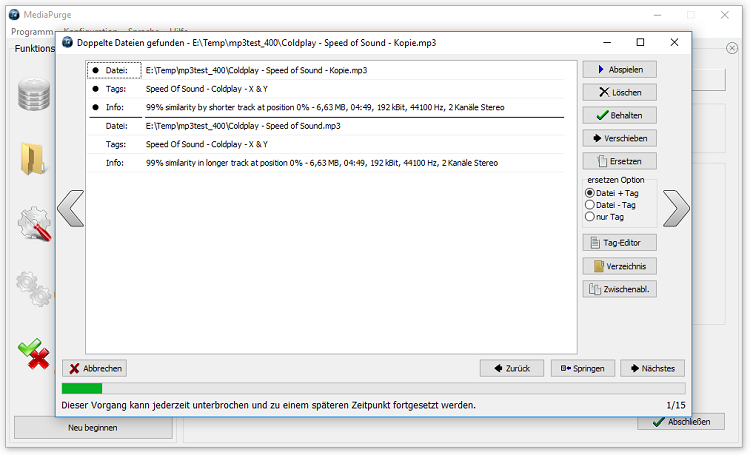
Task: Open the Tag-Editor
Action: click(x=619, y=243)
